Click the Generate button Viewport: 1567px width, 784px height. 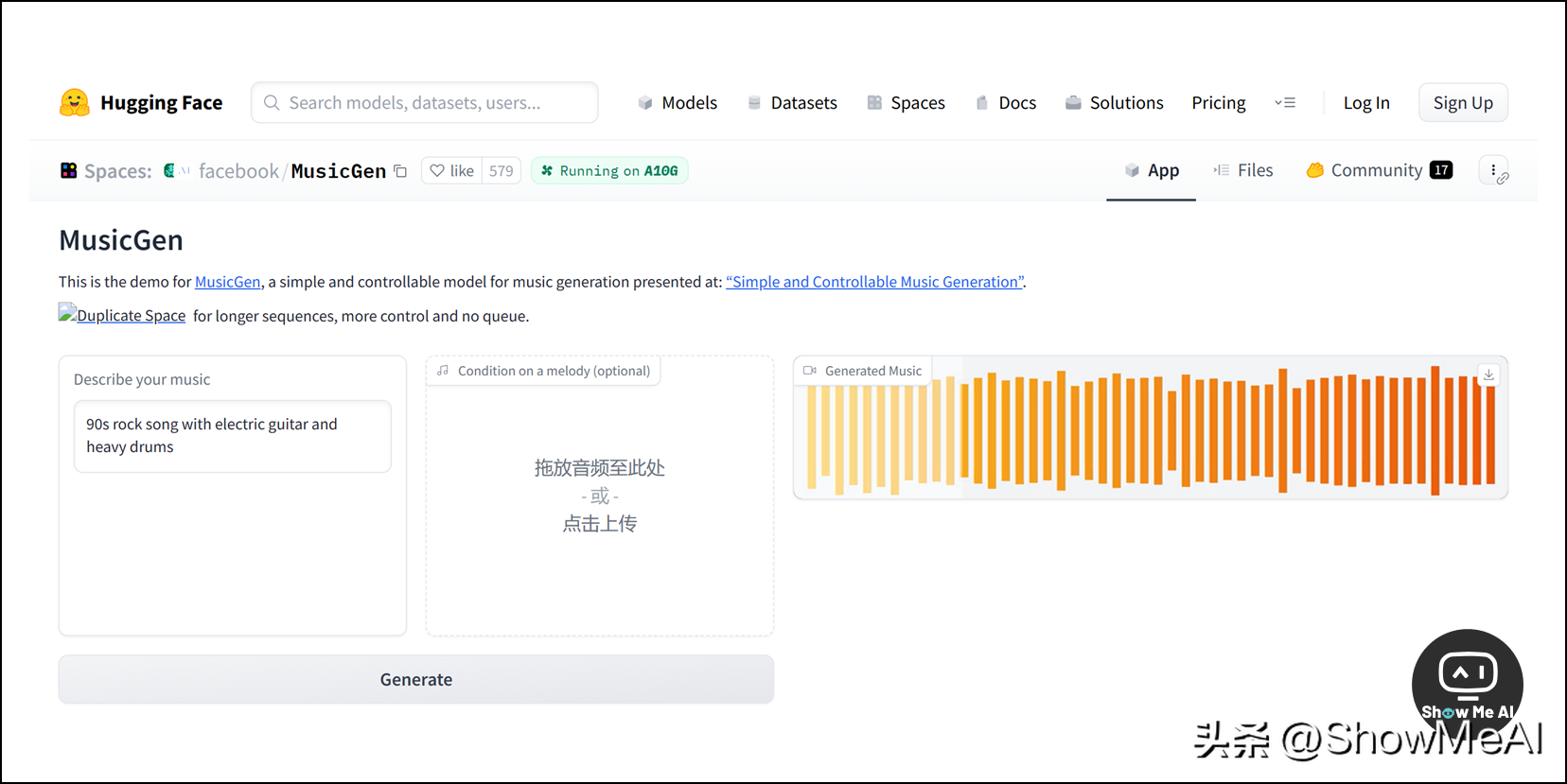coord(416,679)
